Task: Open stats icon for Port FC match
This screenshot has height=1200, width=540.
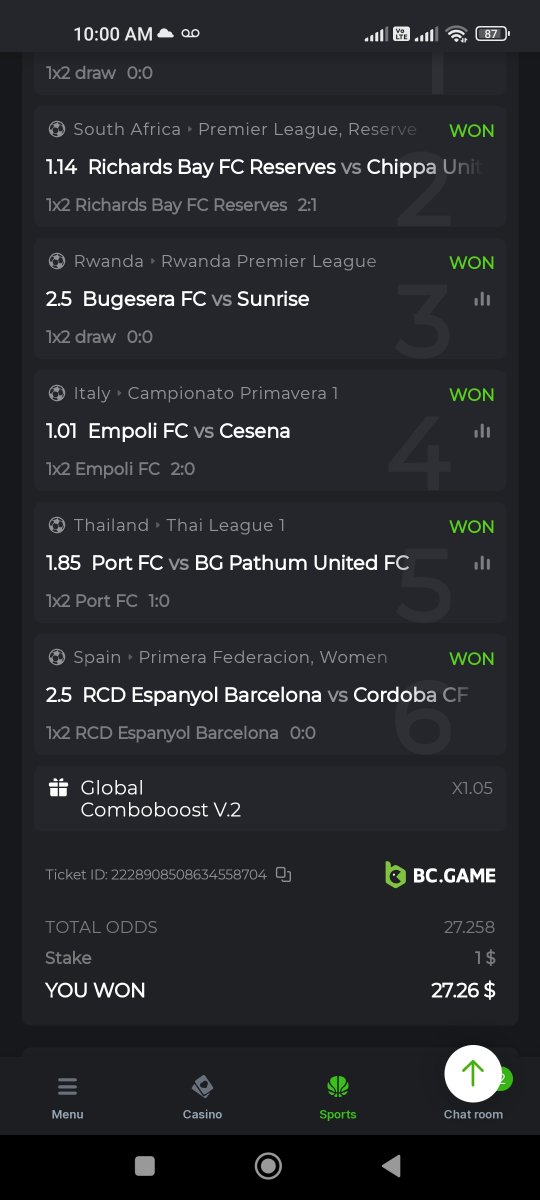Action: tap(482, 563)
